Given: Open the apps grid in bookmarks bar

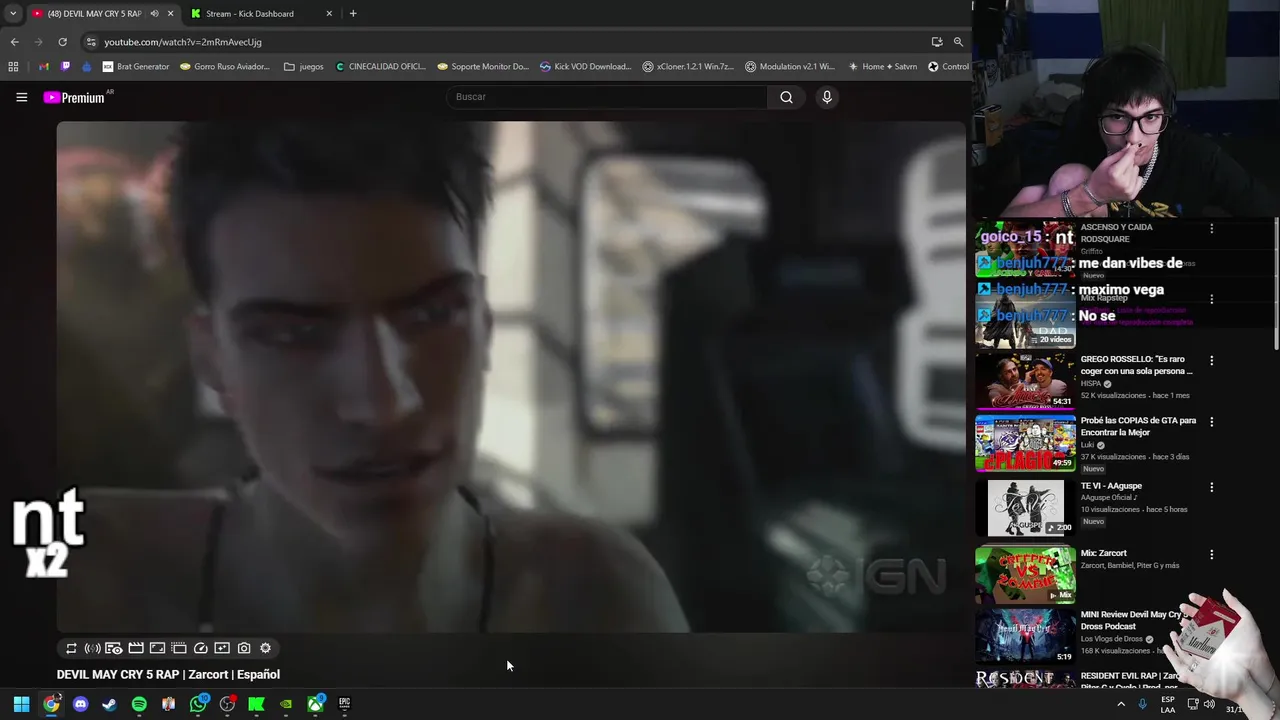Looking at the screenshot, I should point(13,67).
